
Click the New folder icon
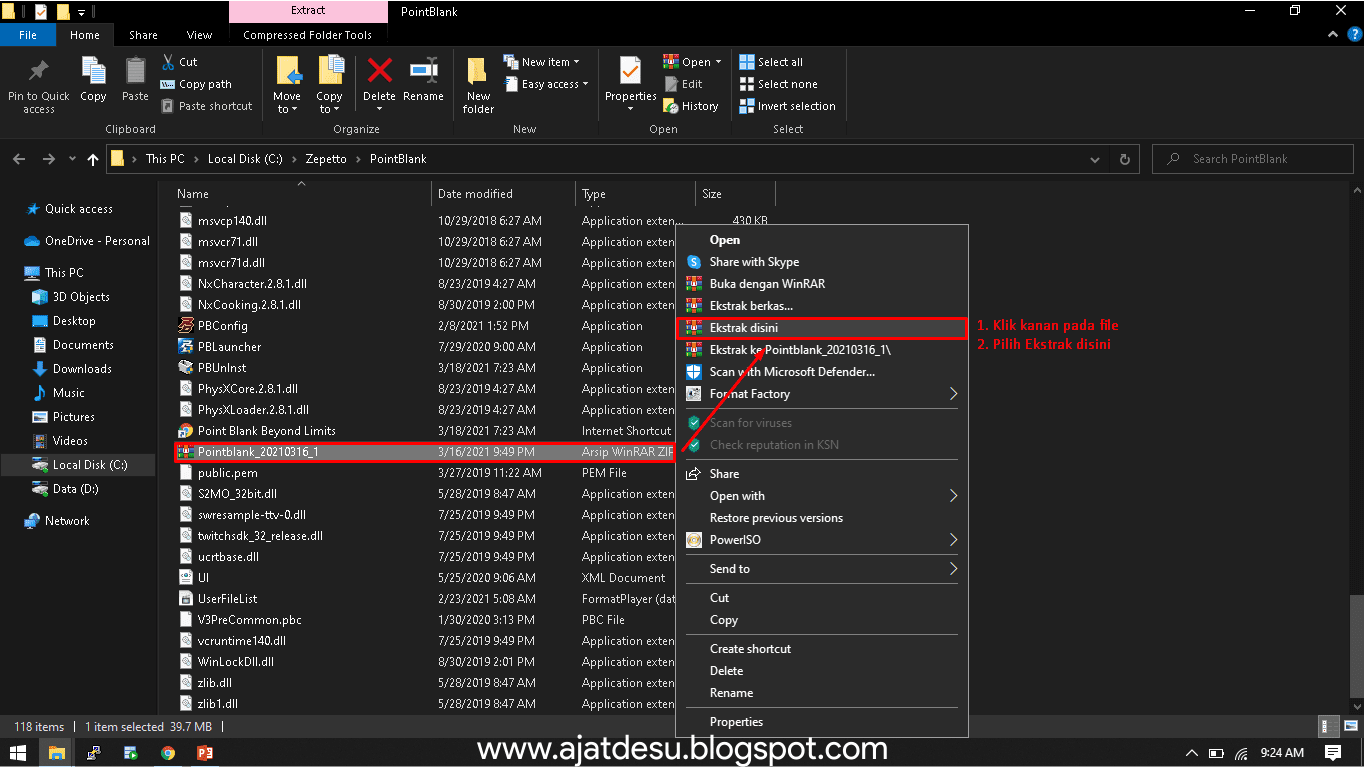tap(478, 85)
